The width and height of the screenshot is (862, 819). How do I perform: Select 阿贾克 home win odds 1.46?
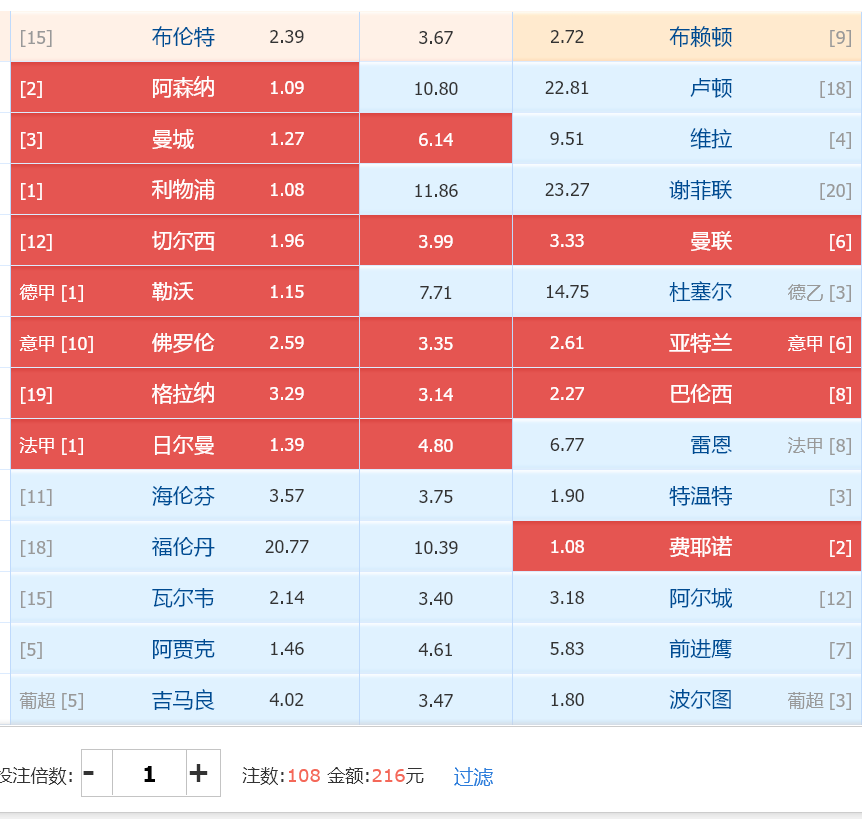pyautogui.click(x=185, y=649)
